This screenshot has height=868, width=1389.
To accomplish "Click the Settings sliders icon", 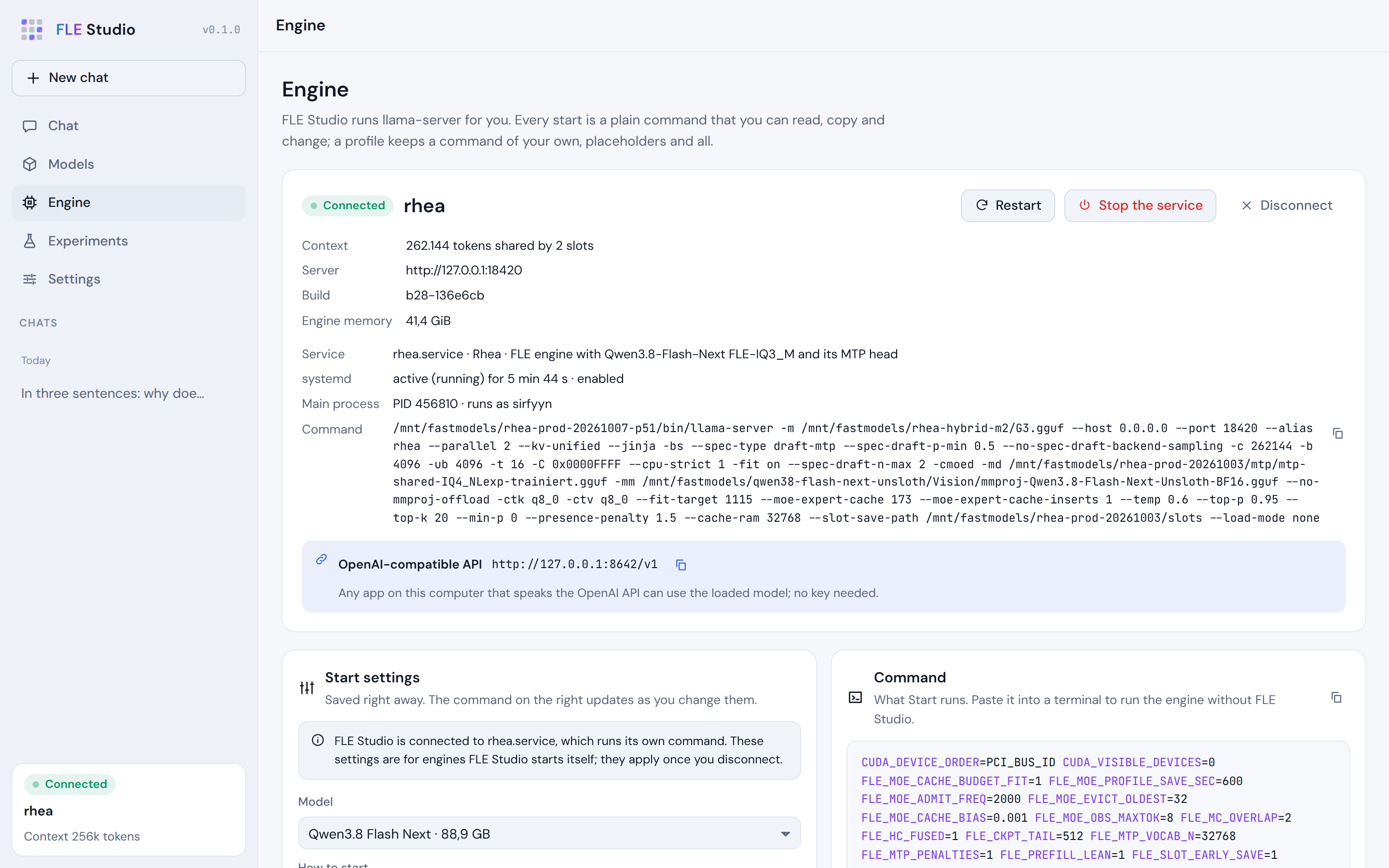I will (x=30, y=279).
